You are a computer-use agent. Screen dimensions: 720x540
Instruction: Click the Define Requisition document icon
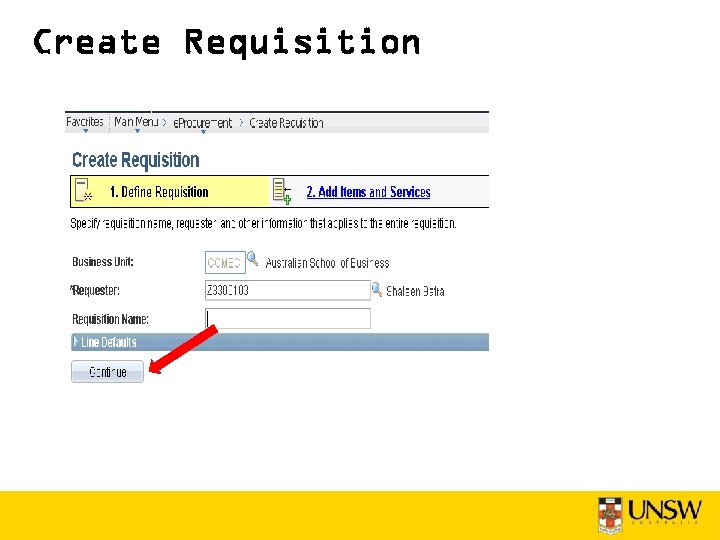84,190
